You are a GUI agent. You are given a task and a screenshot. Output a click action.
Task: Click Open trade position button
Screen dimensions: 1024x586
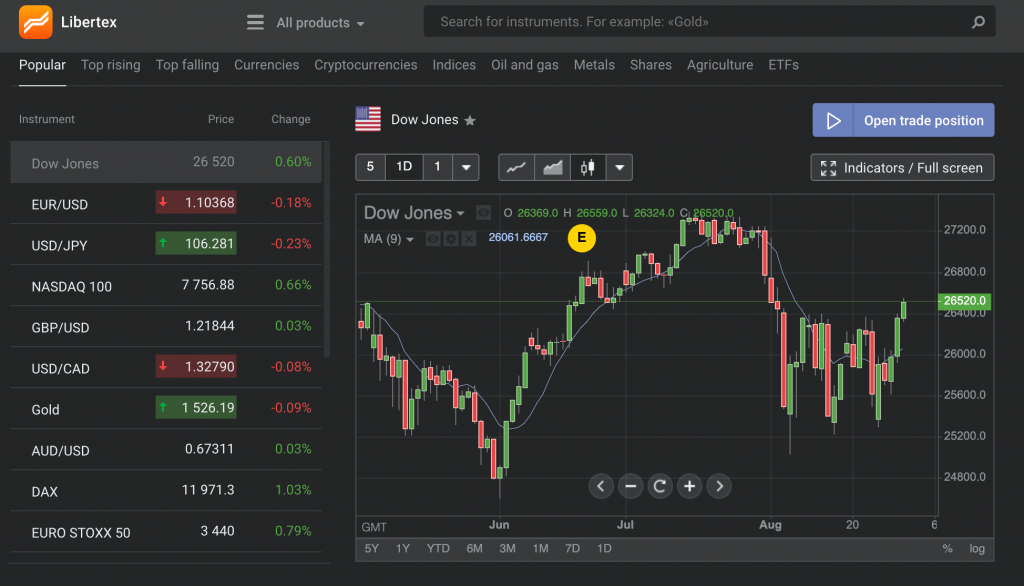pos(903,120)
